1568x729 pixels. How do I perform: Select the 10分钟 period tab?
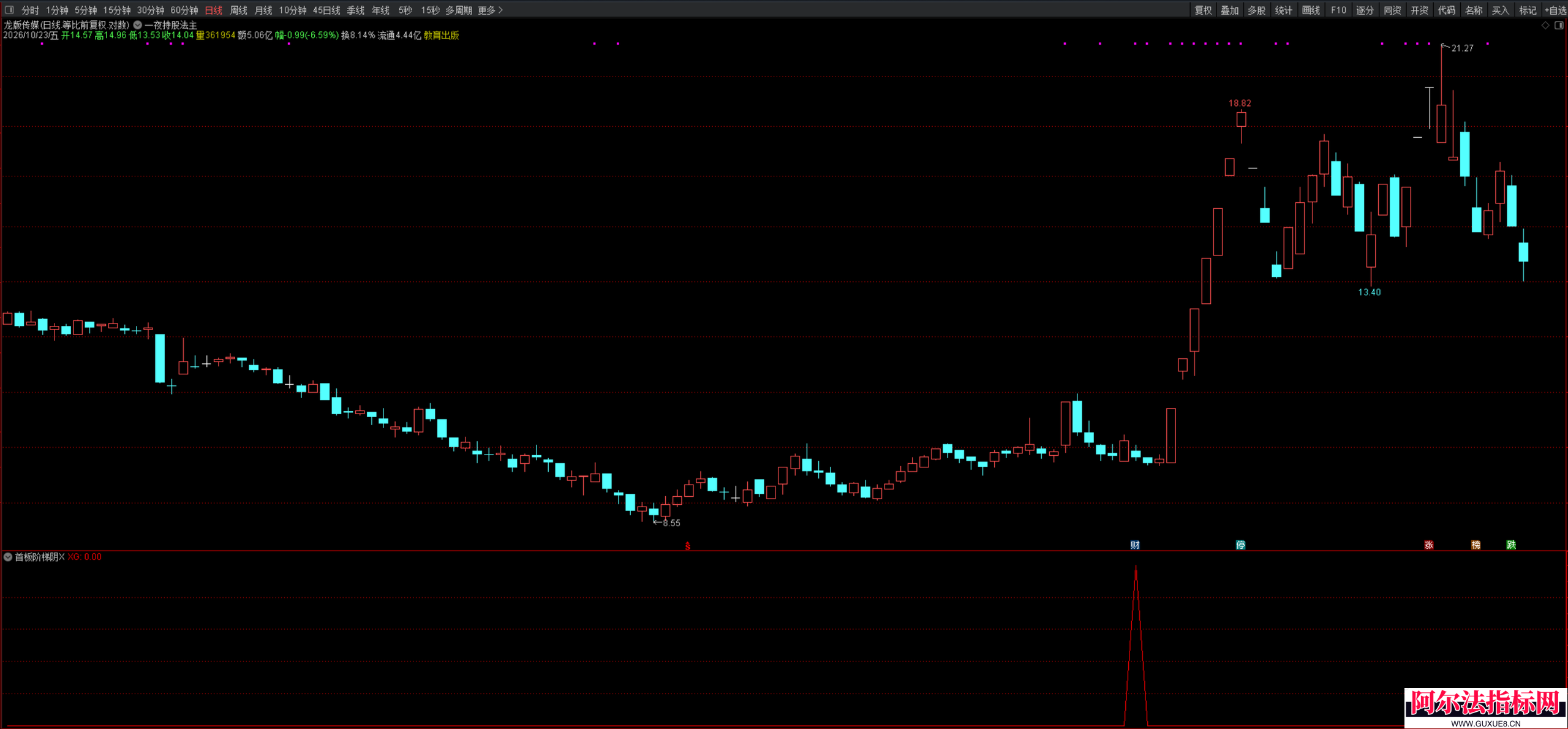point(293,10)
